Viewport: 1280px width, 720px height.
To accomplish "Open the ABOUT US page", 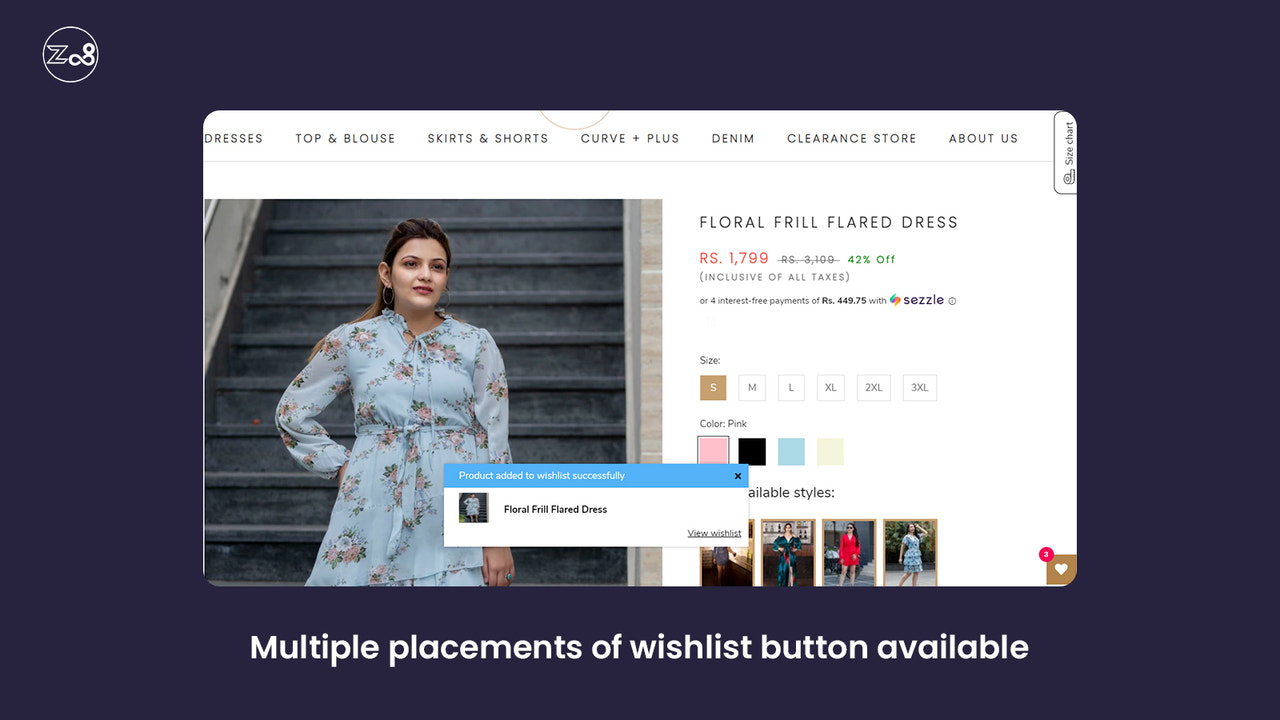I will click(983, 138).
